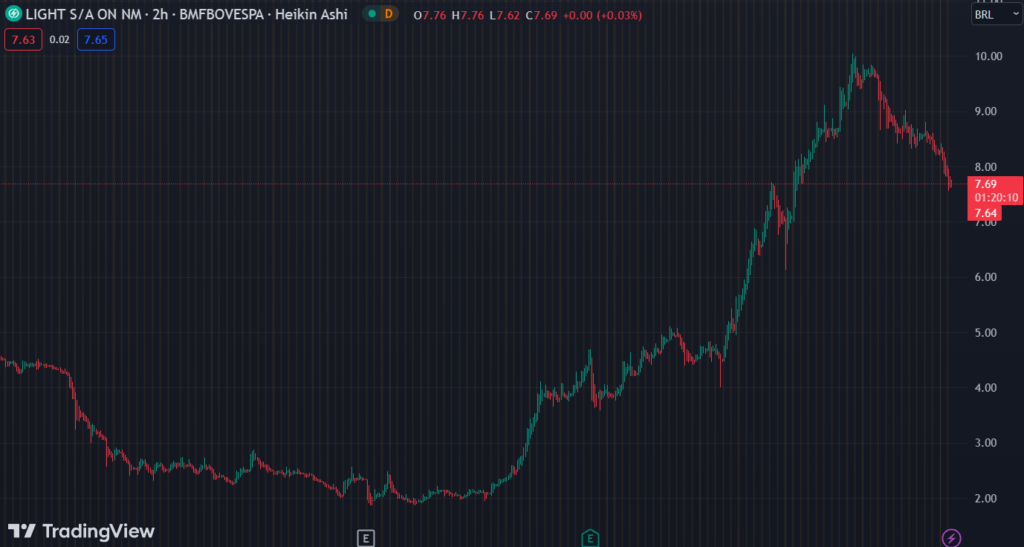Click the 2.00 price scale label
1024x547 pixels.
[985, 499]
